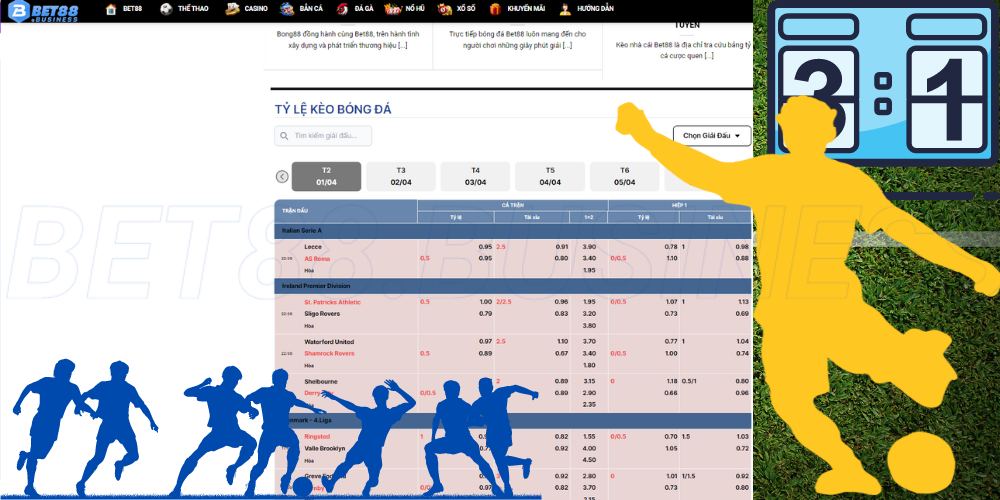Click the search magnifier icon
The height and width of the screenshot is (500, 1000).
tap(284, 136)
